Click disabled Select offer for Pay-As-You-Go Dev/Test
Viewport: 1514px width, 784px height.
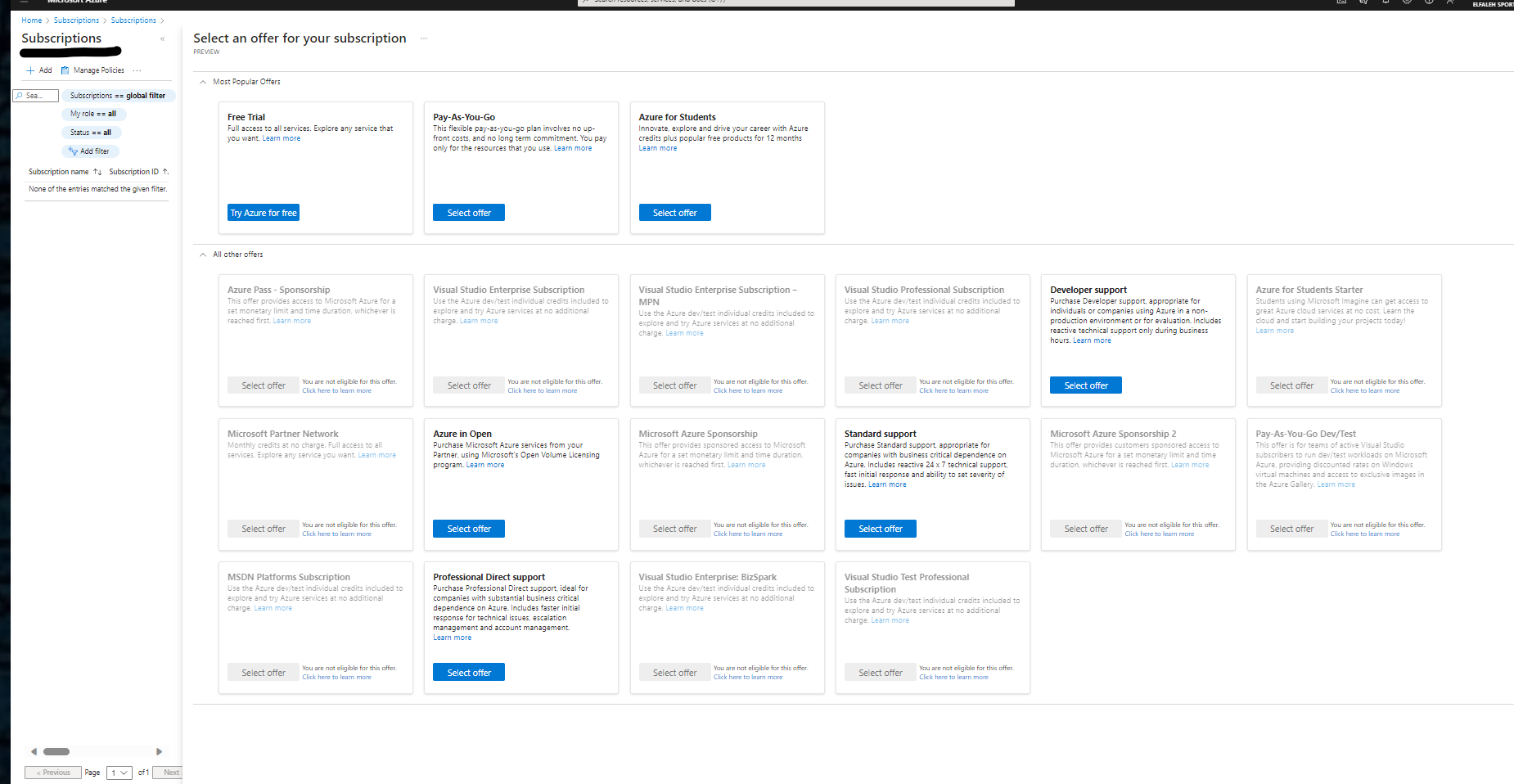tap(1291, 529)
